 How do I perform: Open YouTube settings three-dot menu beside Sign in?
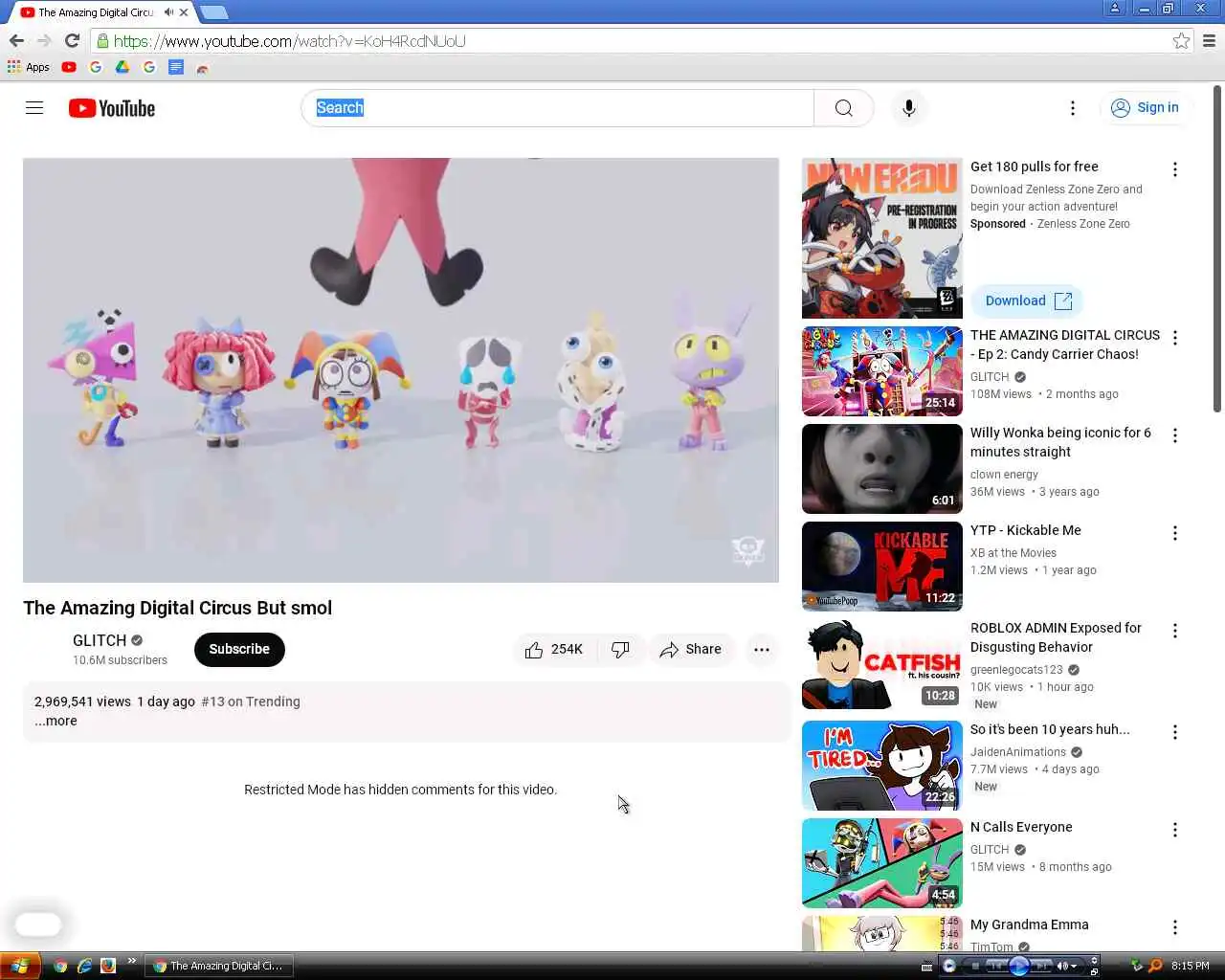(x=1073, y=108)
